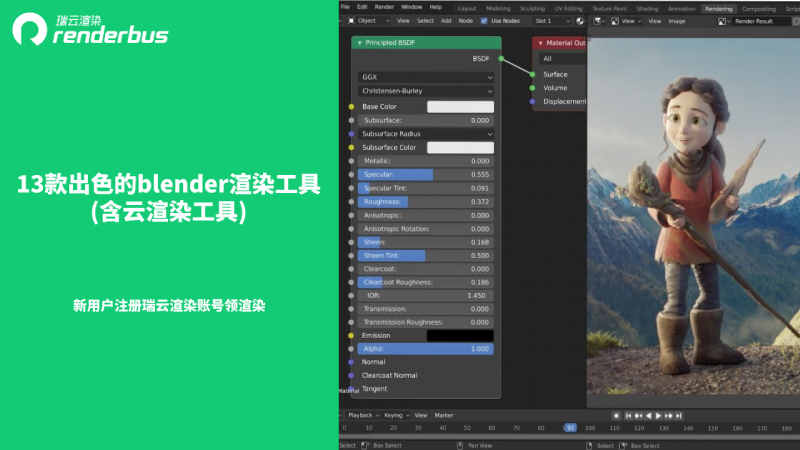Click the Renderbus logo icon
800x450 pixels.
click(x=28, y=31)
